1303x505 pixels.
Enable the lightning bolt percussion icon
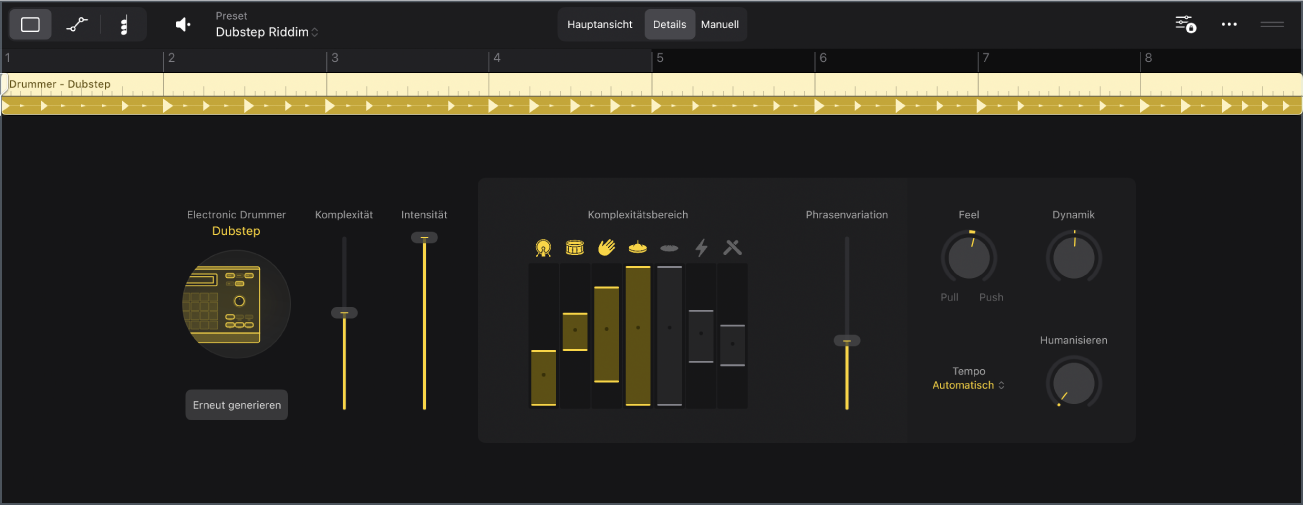click(x=701, y=247)
